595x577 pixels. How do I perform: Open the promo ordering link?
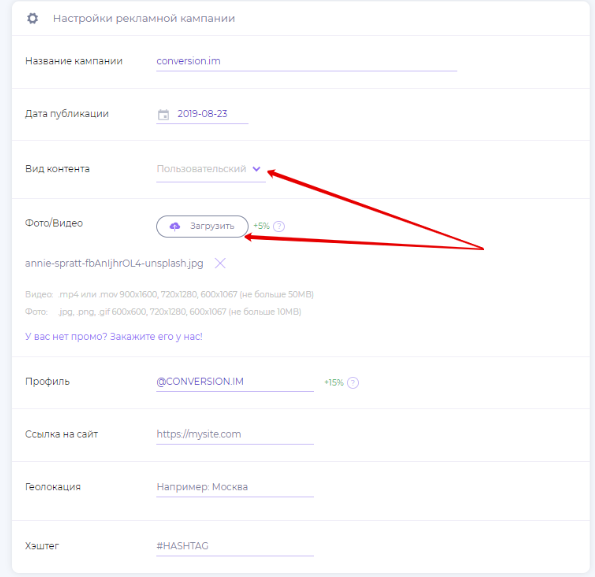114,336
